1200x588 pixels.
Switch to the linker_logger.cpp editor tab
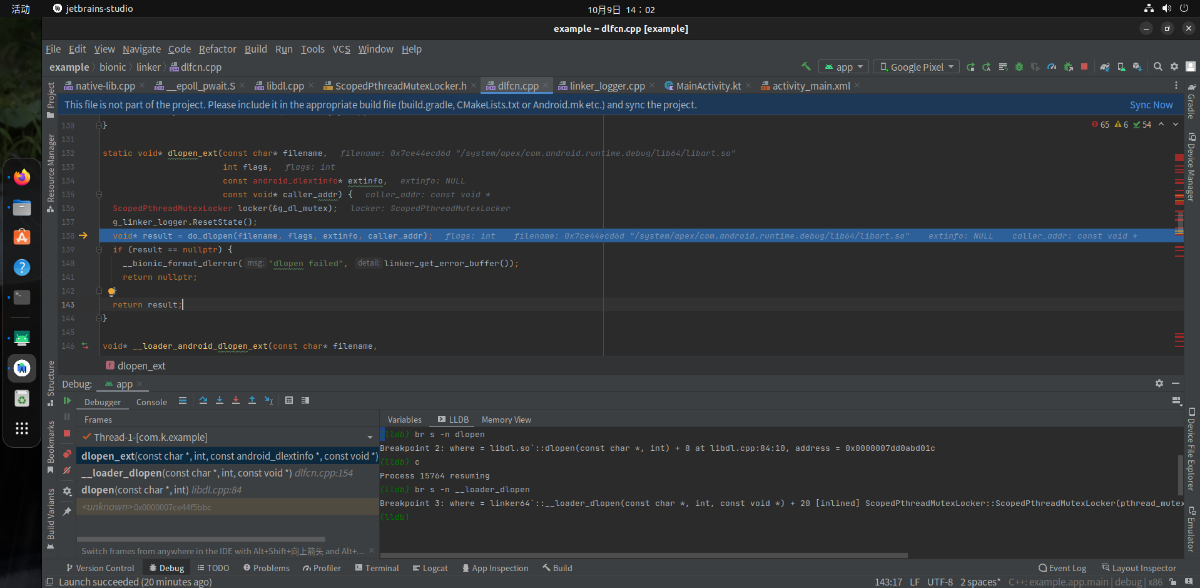[600, 86]
